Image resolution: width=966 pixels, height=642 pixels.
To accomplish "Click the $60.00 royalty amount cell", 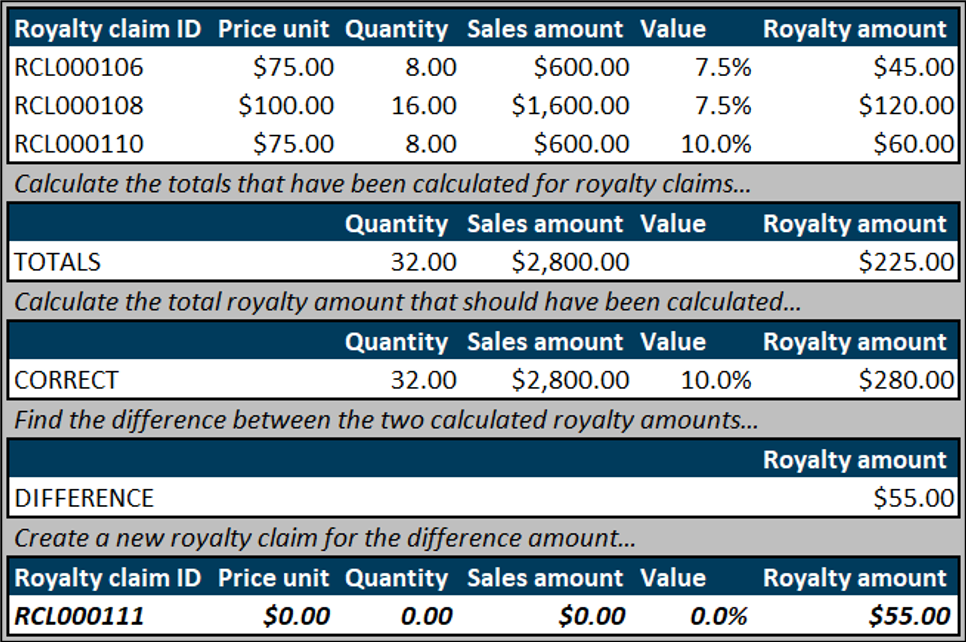I will (x=913, y=143).
